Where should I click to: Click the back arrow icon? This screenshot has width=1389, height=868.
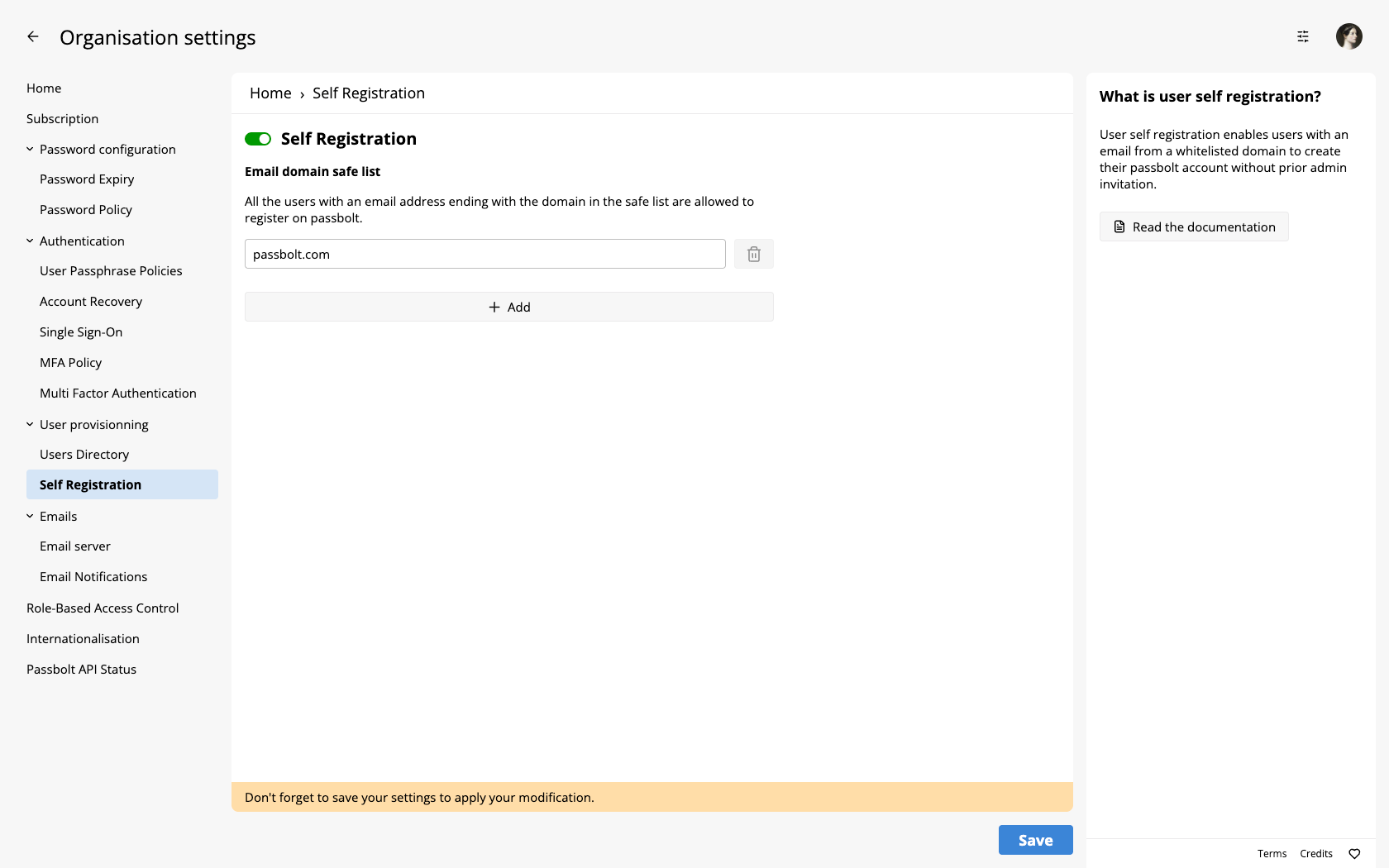click(x=33, y=36)
